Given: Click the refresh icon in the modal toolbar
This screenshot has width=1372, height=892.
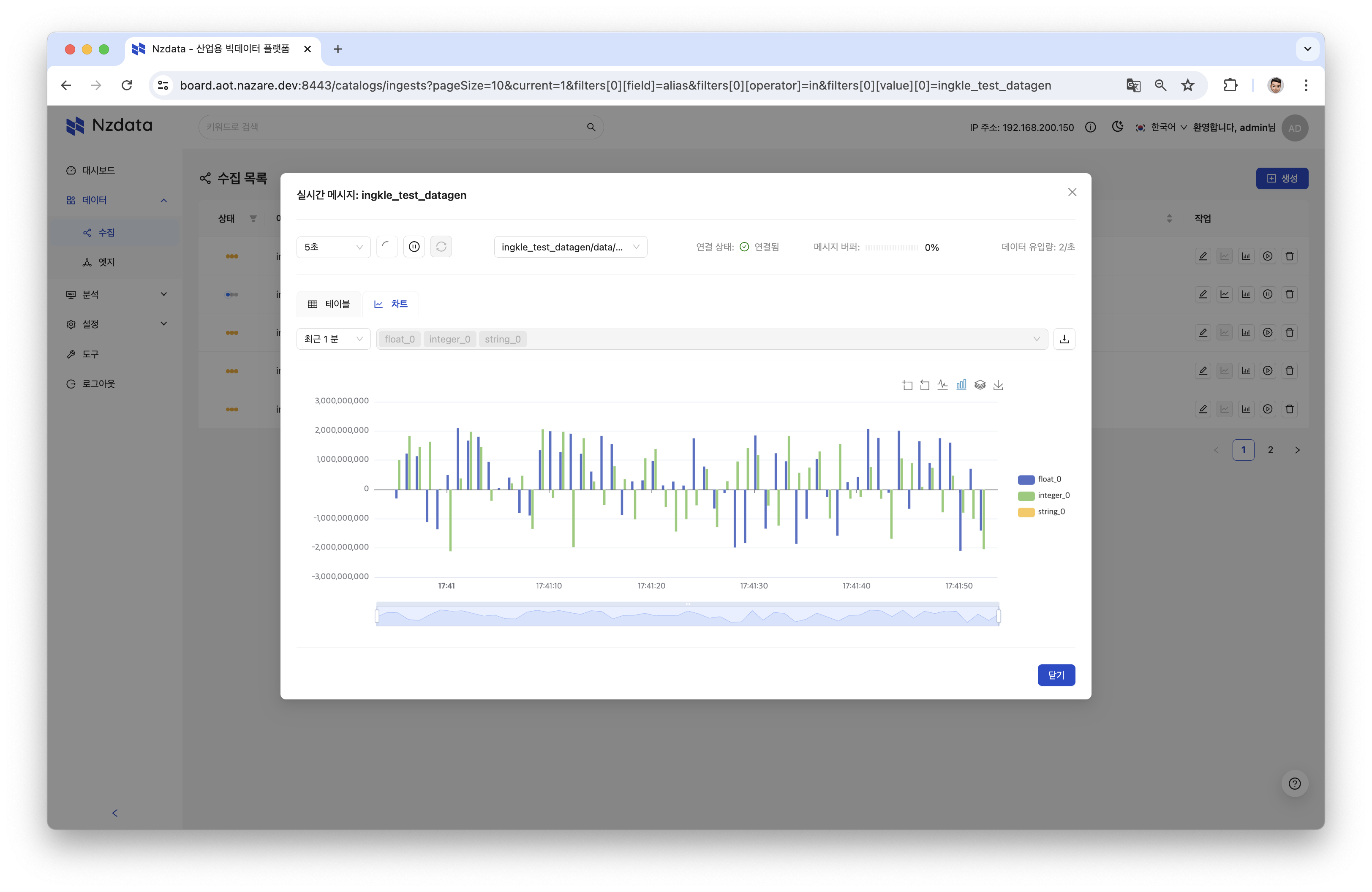Looking at the screenshot, I should click(x=441, y=247).
